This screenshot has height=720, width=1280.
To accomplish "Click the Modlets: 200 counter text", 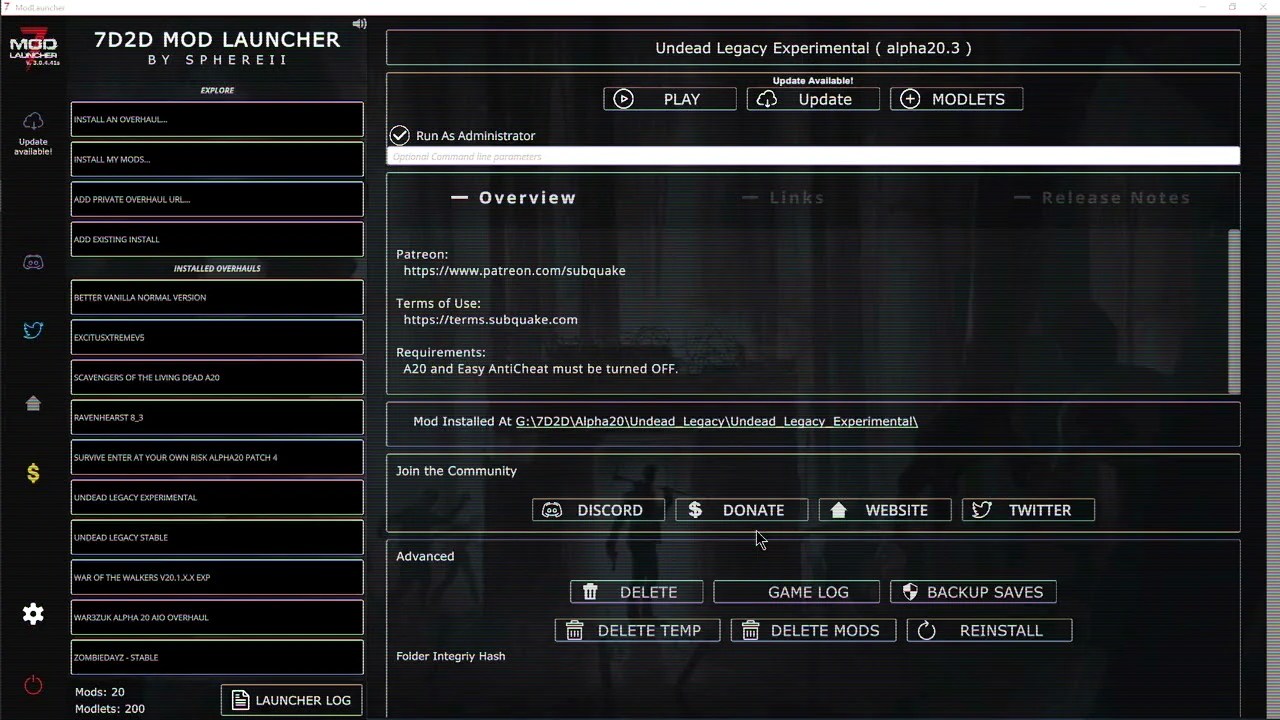I will 110,709.
